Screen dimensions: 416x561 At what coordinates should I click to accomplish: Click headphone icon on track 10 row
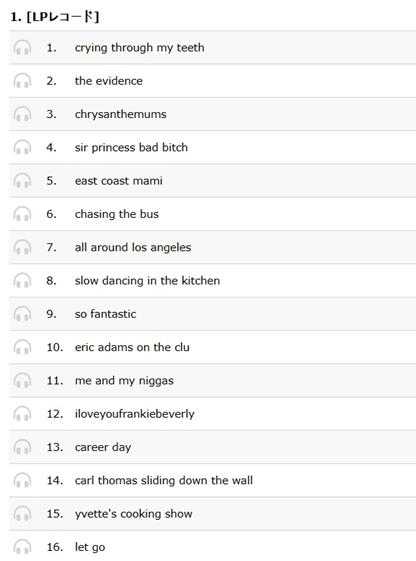point(22,347)
